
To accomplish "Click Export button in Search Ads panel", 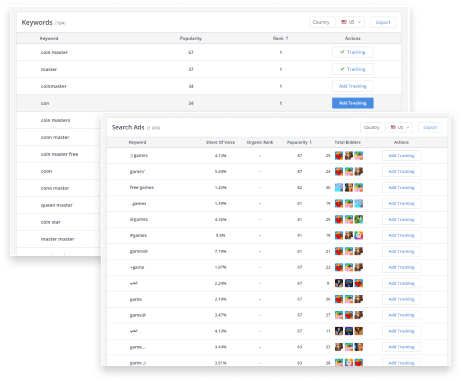I will click(430, 127).
